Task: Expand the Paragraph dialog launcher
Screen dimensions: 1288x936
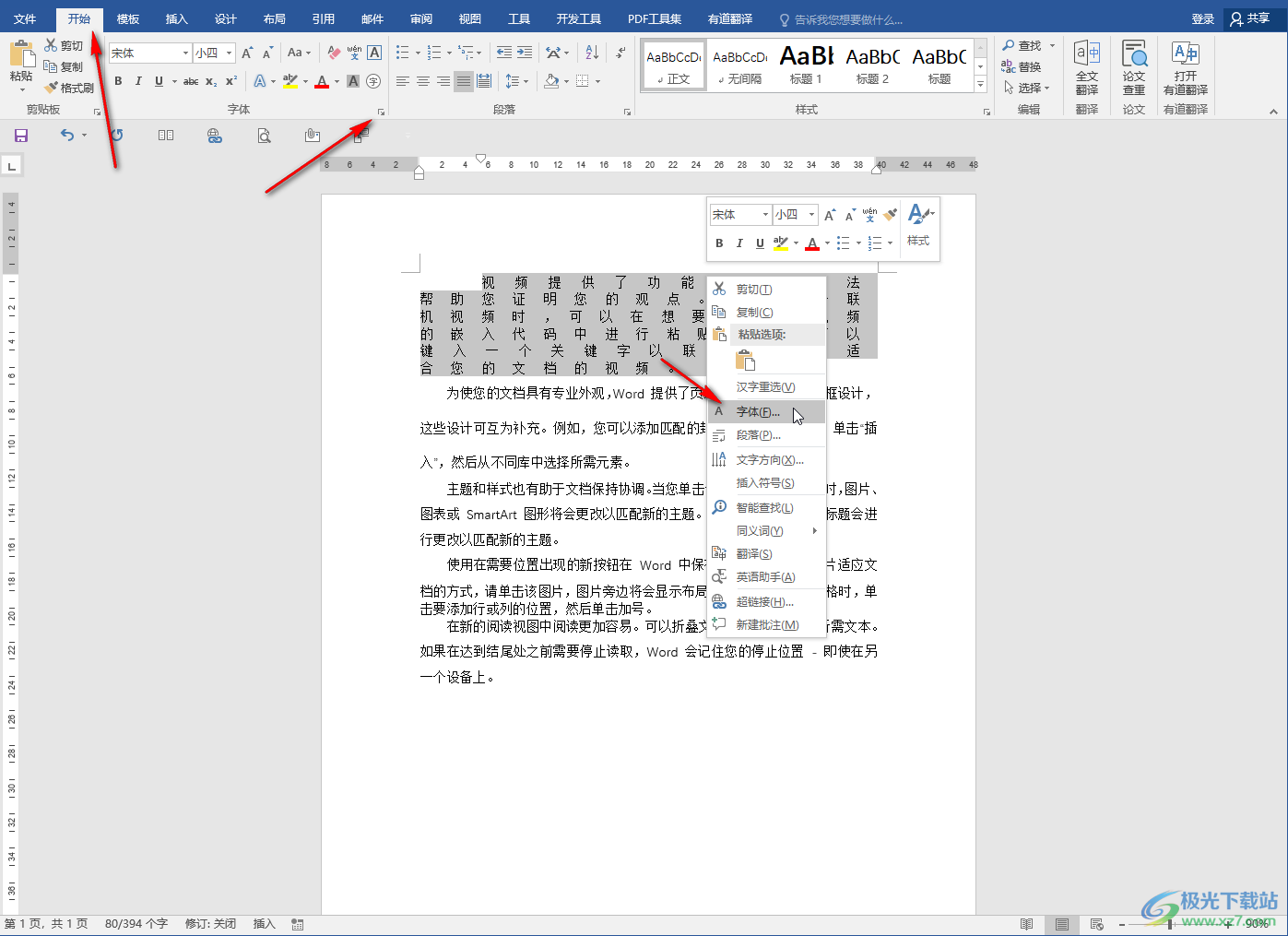Action: (628, 112)
